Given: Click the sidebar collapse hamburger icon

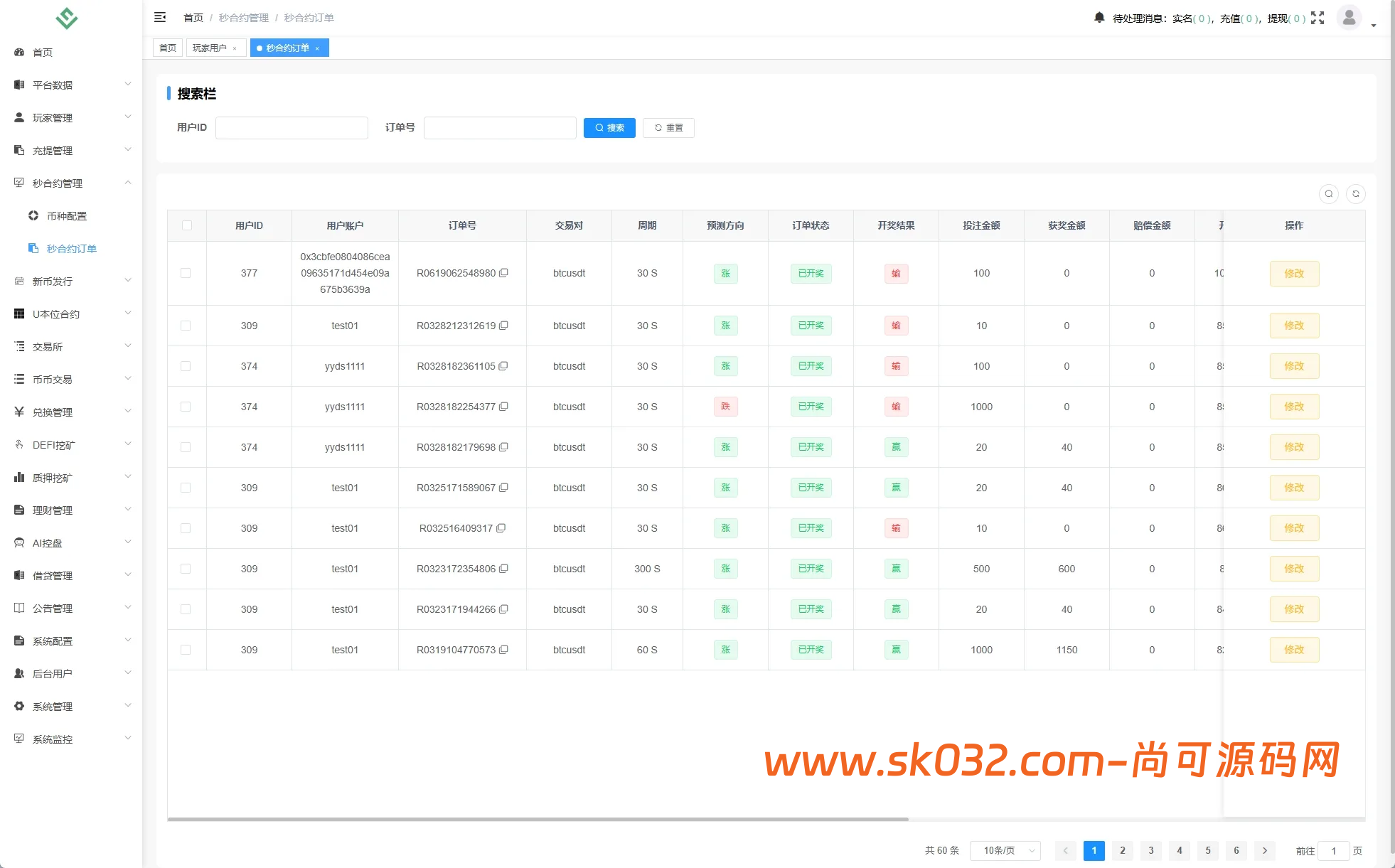Looking at the screenshot, I should [160, 17].
